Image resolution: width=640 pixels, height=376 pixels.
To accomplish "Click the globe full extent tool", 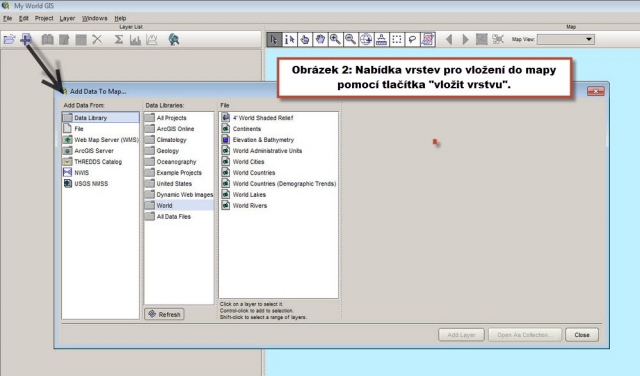I will click(366, 39).
